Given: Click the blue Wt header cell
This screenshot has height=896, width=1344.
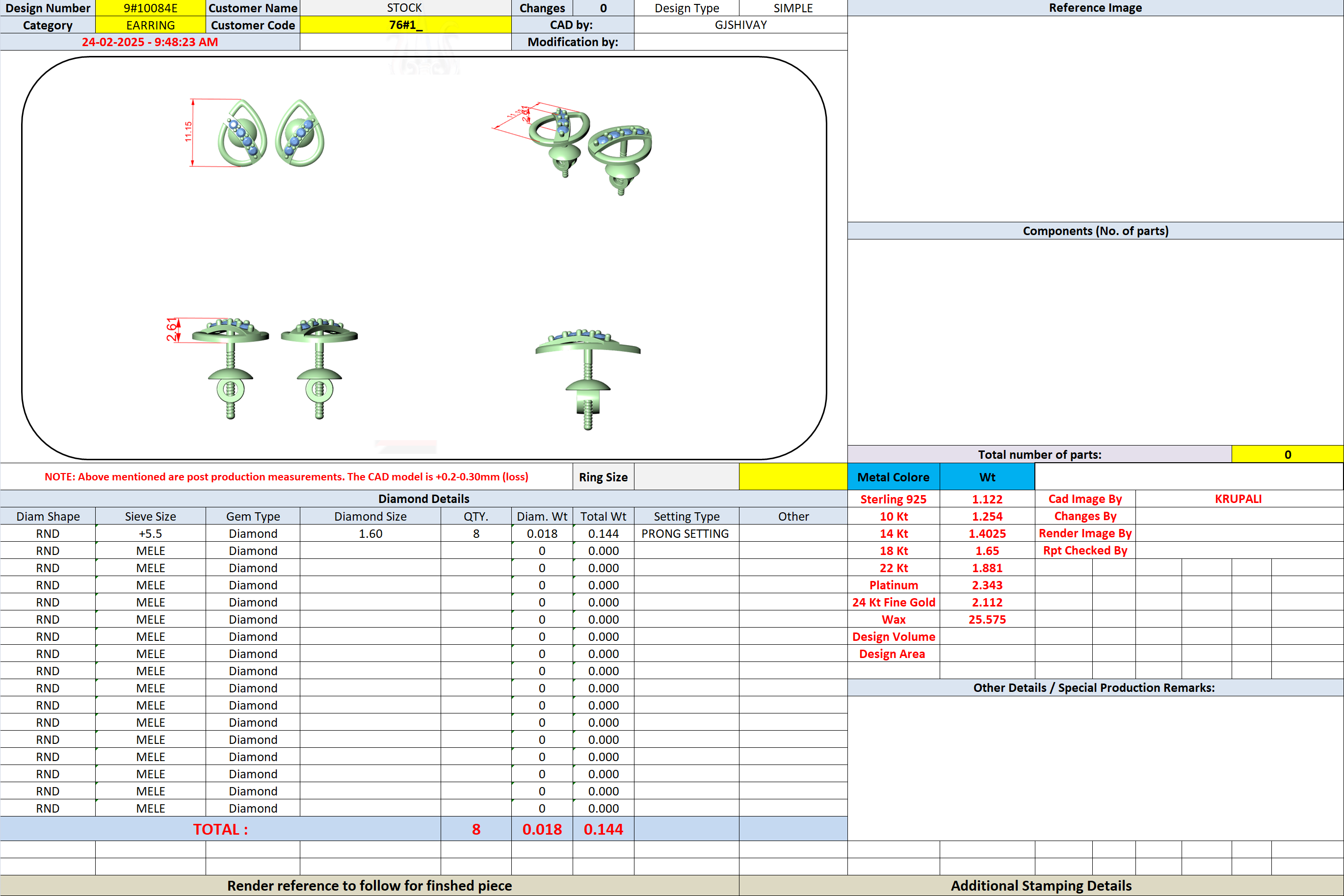Looking at the screenshot, I should 987,476.
